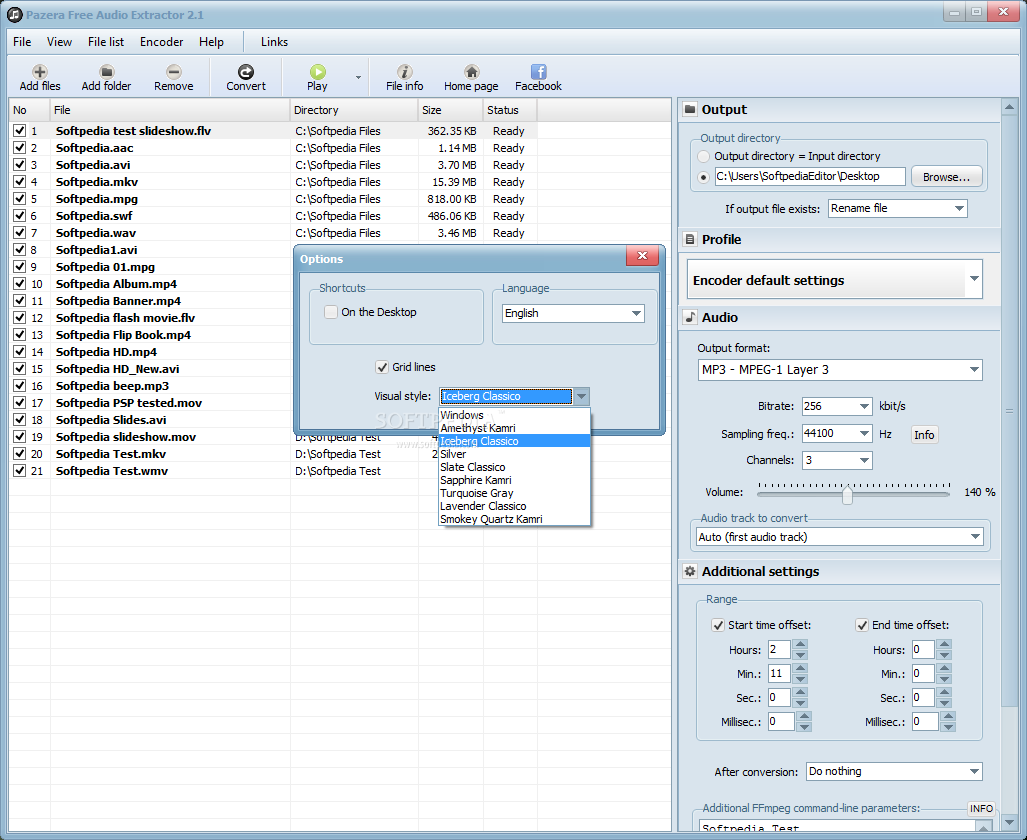Image resolution: width=1027 pixels, height=840 pixels.
Task: Open the Channels dropdown
Action: pyautogui.click(x=837, y=460)
